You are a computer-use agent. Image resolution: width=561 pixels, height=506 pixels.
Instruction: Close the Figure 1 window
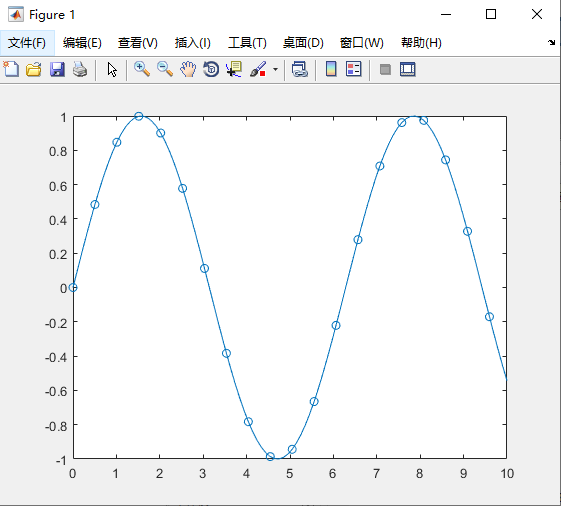[x=537, y=14]
